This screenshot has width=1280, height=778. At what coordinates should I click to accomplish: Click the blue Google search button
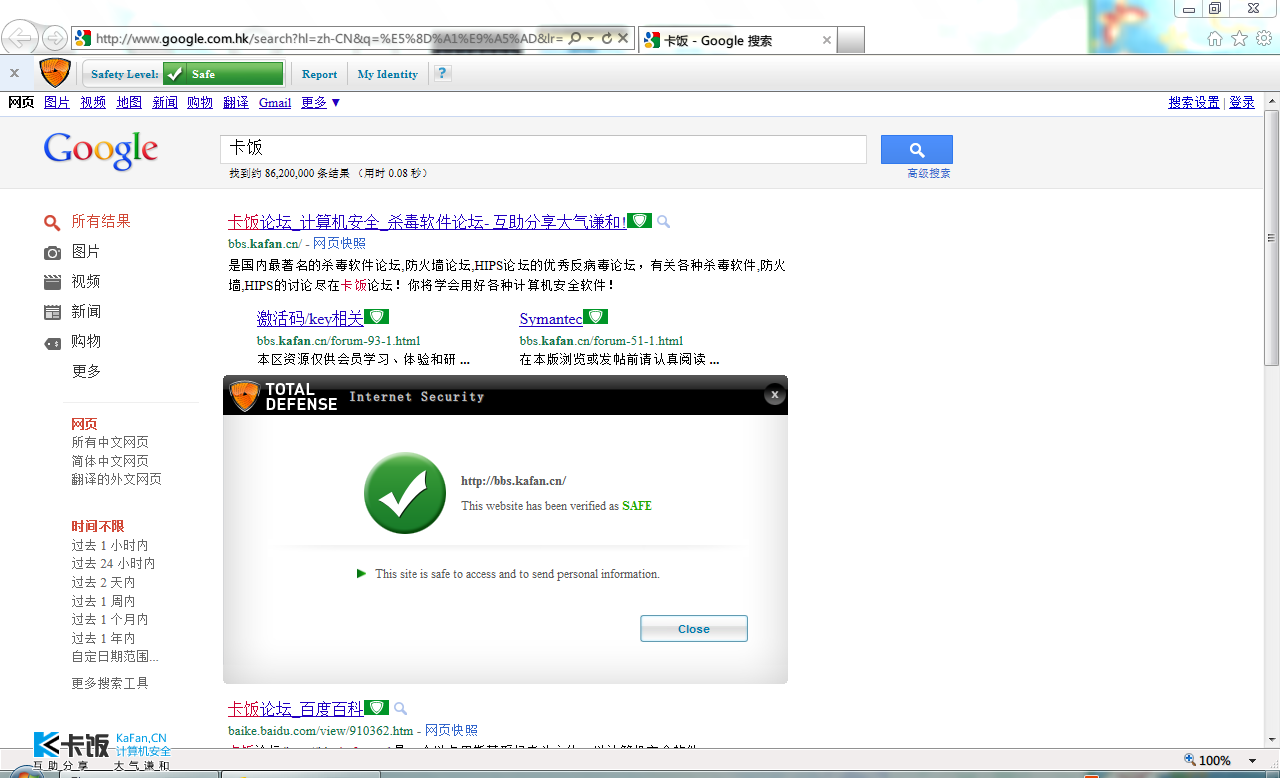(x=917, y=149)
